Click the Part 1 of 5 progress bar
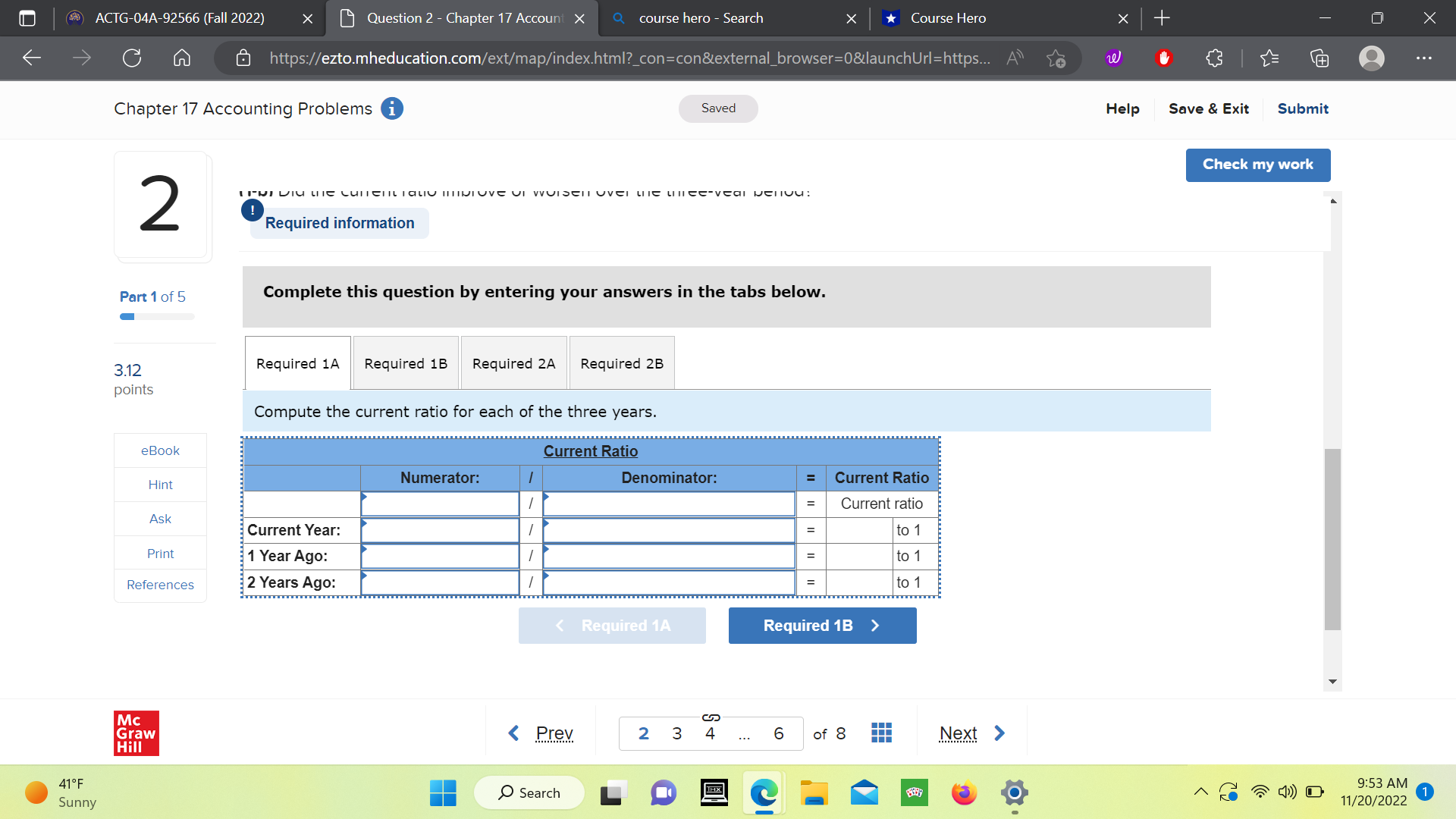The image size is (1456, 819). [155, 316]
